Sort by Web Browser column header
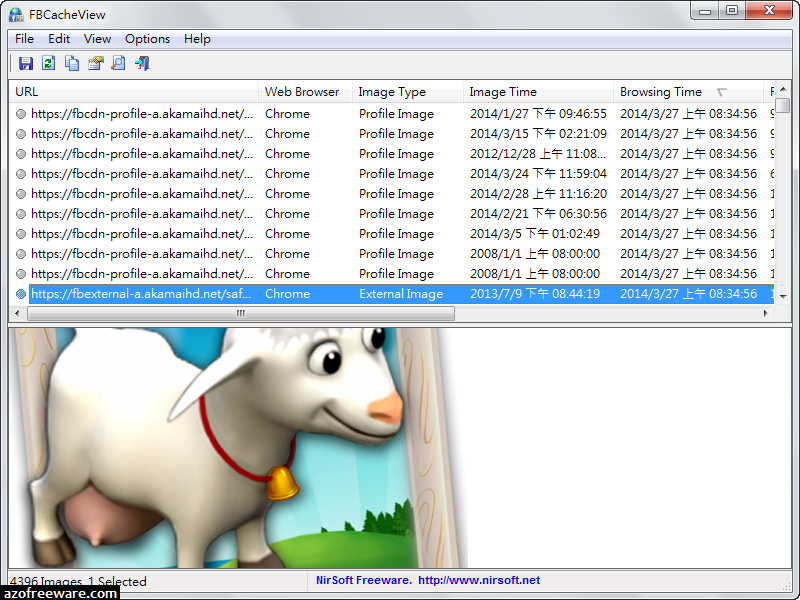The width and height of the screenshot is (800, 600). [306, 92]
